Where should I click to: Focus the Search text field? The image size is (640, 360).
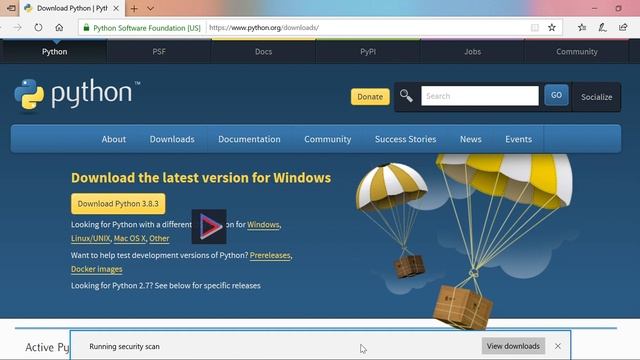click(480, 96)
